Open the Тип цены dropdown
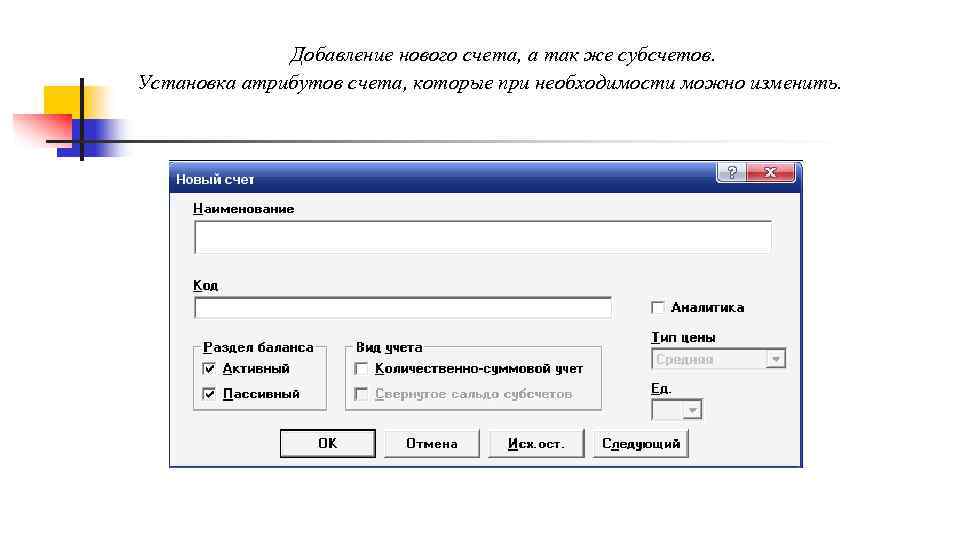Viewport: 960px width, 540px height. point(776,359)
